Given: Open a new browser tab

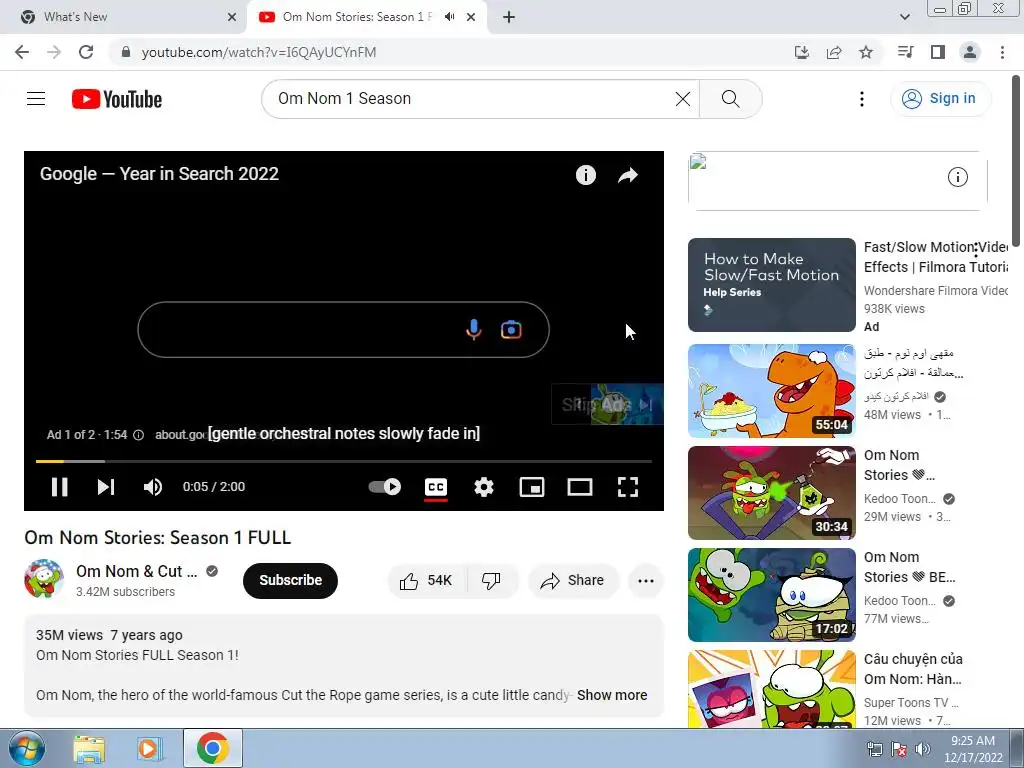Looking at the screenshot, I should (x=509, y=17).
